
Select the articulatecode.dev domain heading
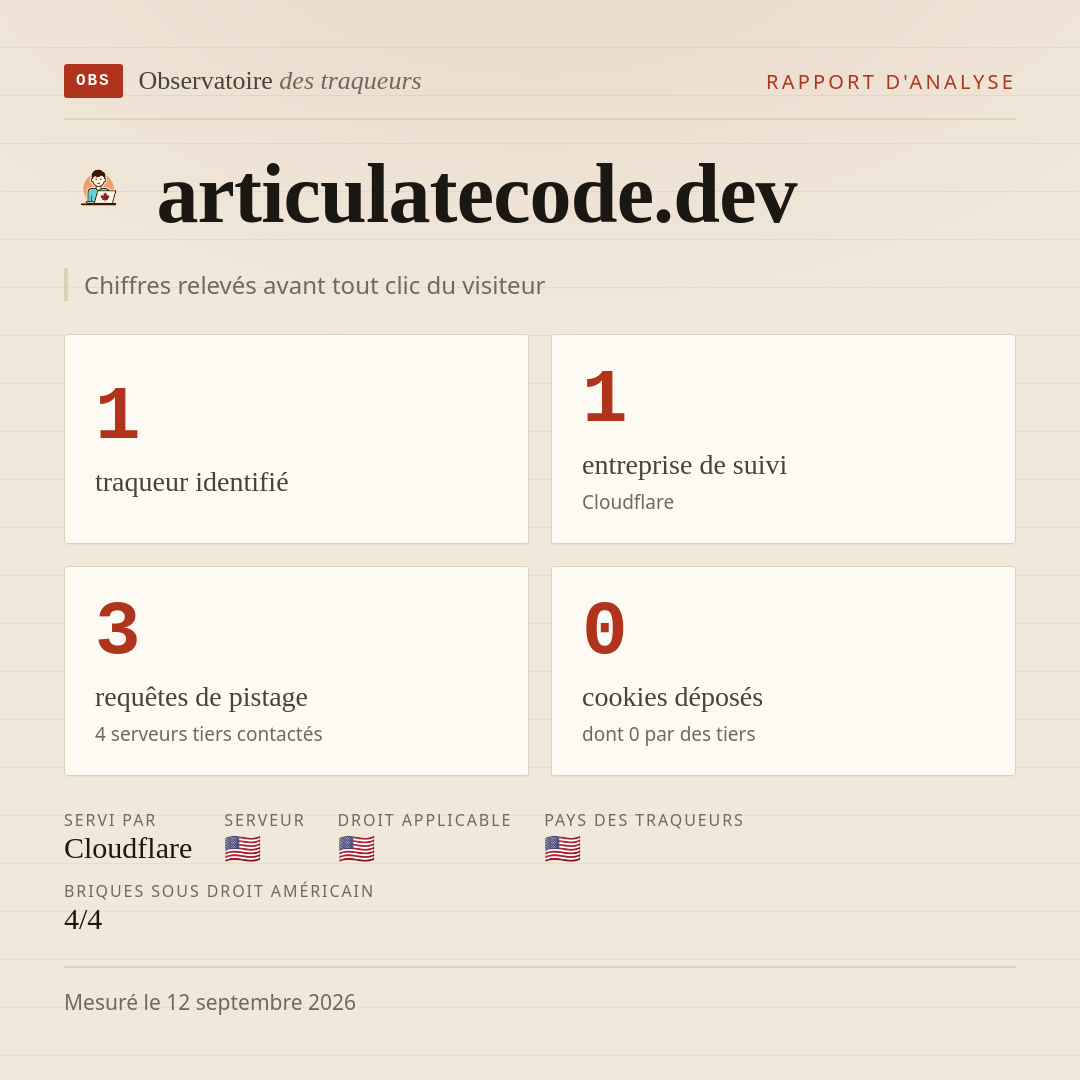477,194
